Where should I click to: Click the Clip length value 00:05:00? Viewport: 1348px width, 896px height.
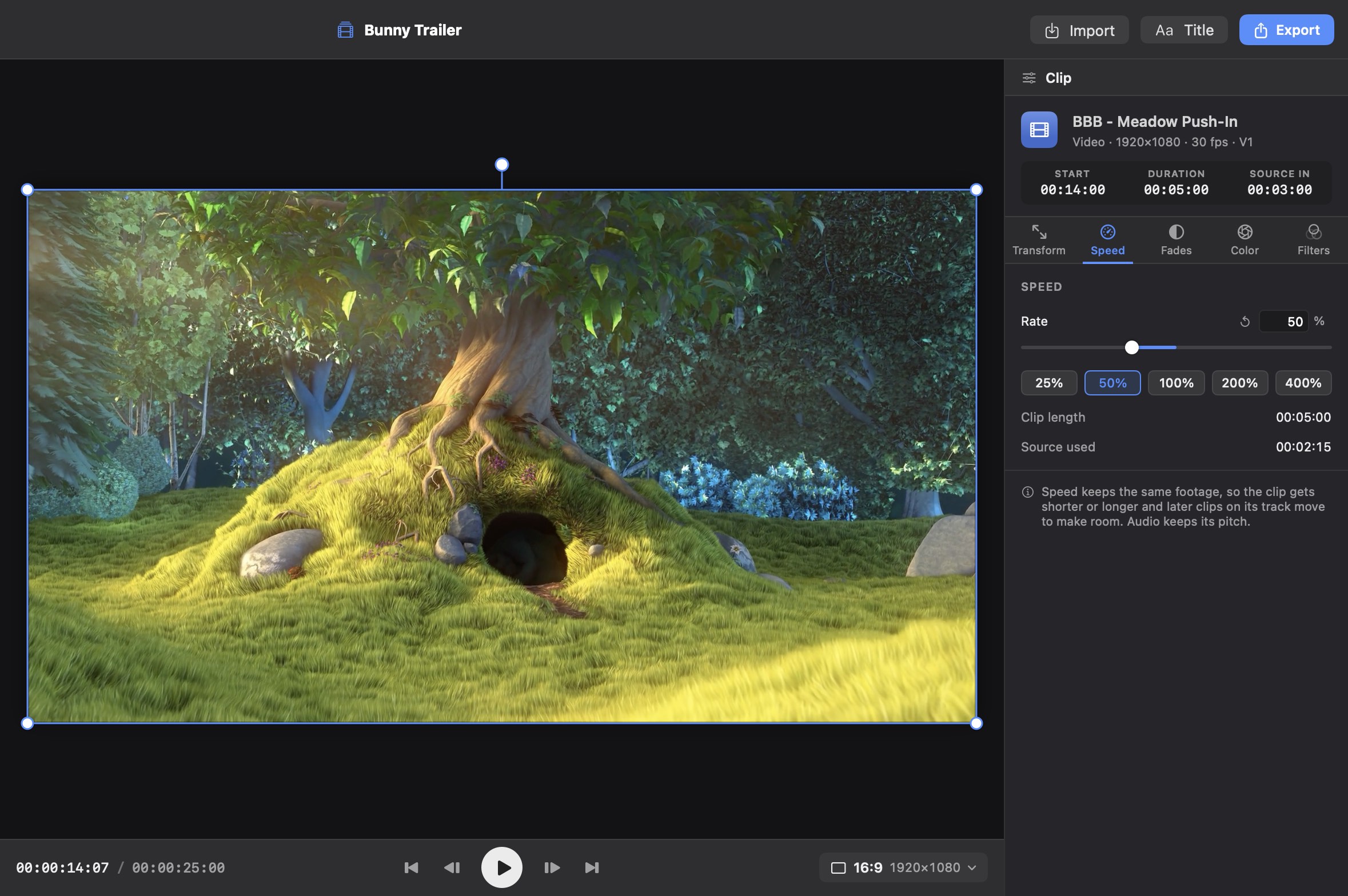click(1303, 417)
